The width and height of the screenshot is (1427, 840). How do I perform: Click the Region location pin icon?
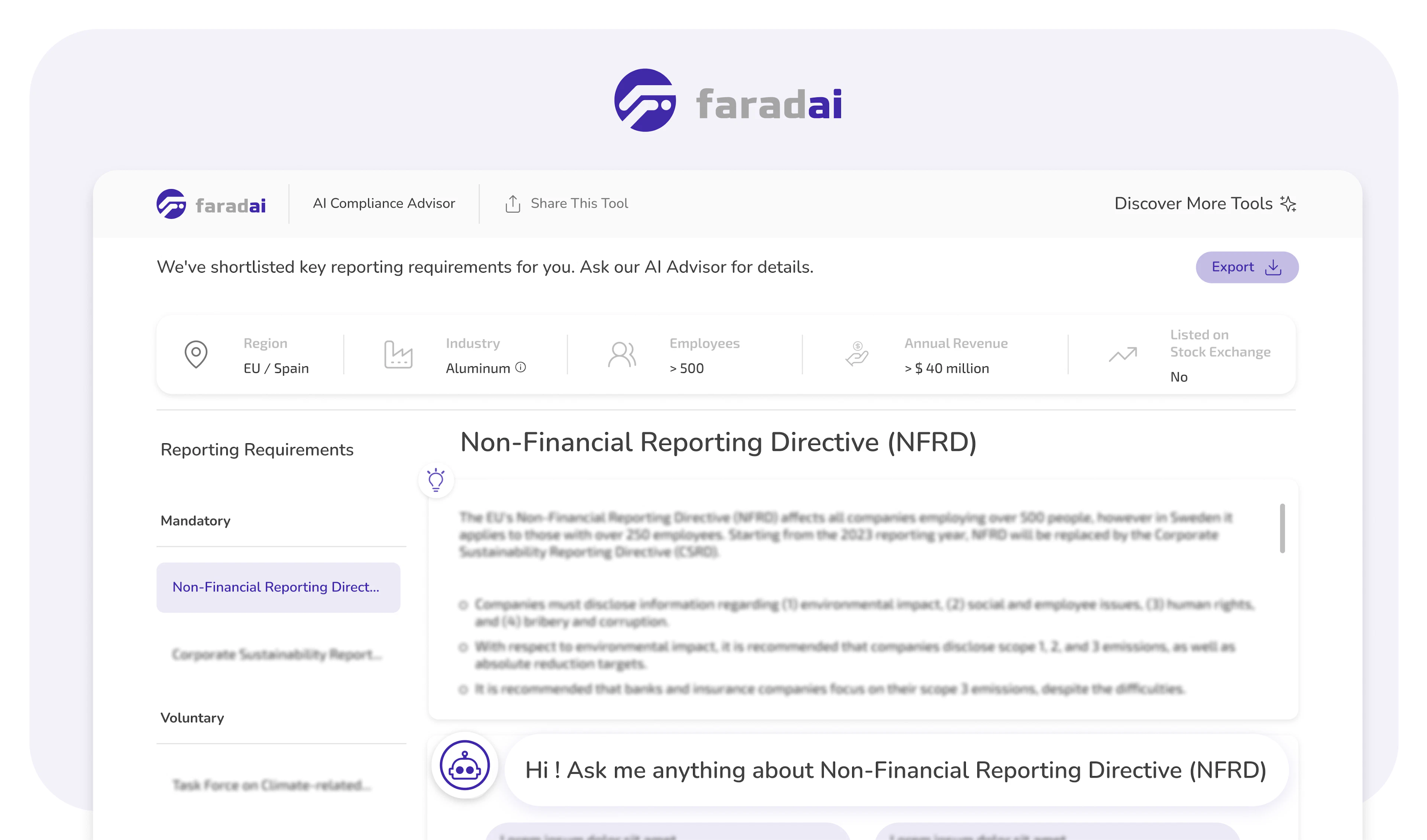[196, 354]
